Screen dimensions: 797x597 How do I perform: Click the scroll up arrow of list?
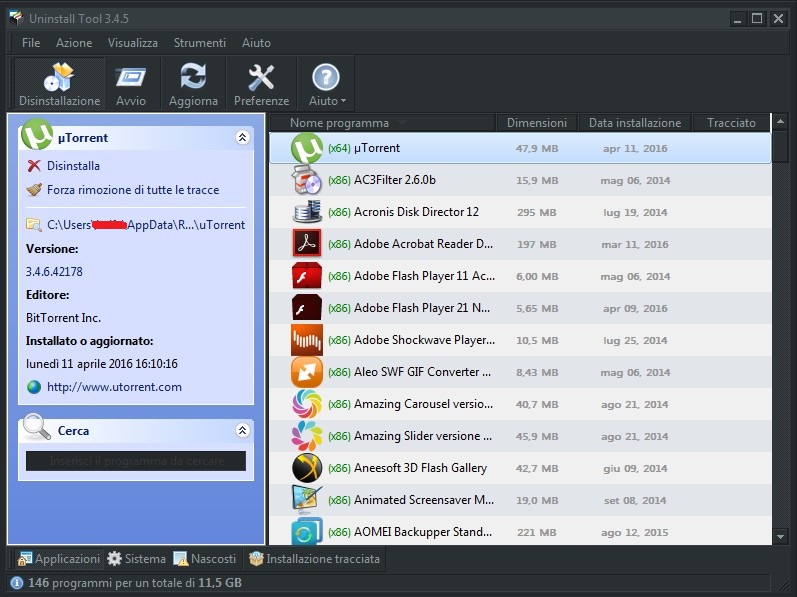click(780, 122)
